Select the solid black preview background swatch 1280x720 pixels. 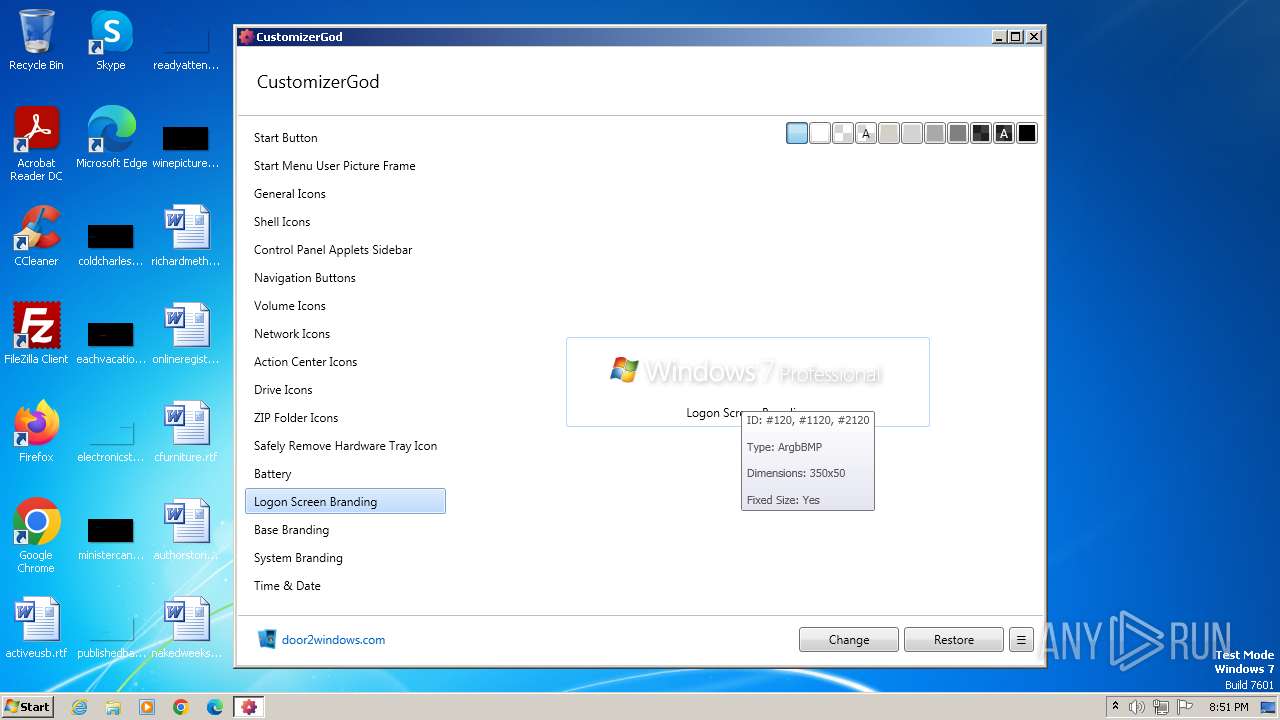pos(1027,133)
